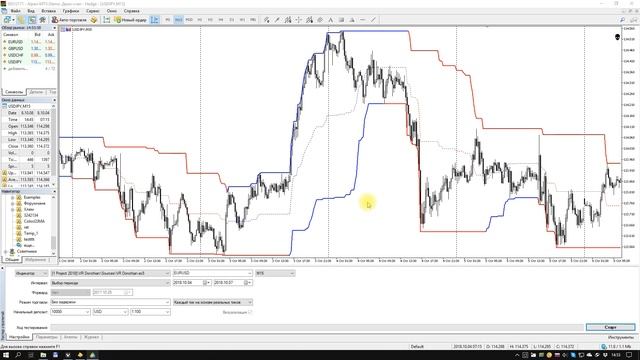Open the 1:100 leverage dropdown
This screenshot has width=640, height=360.
150,312
